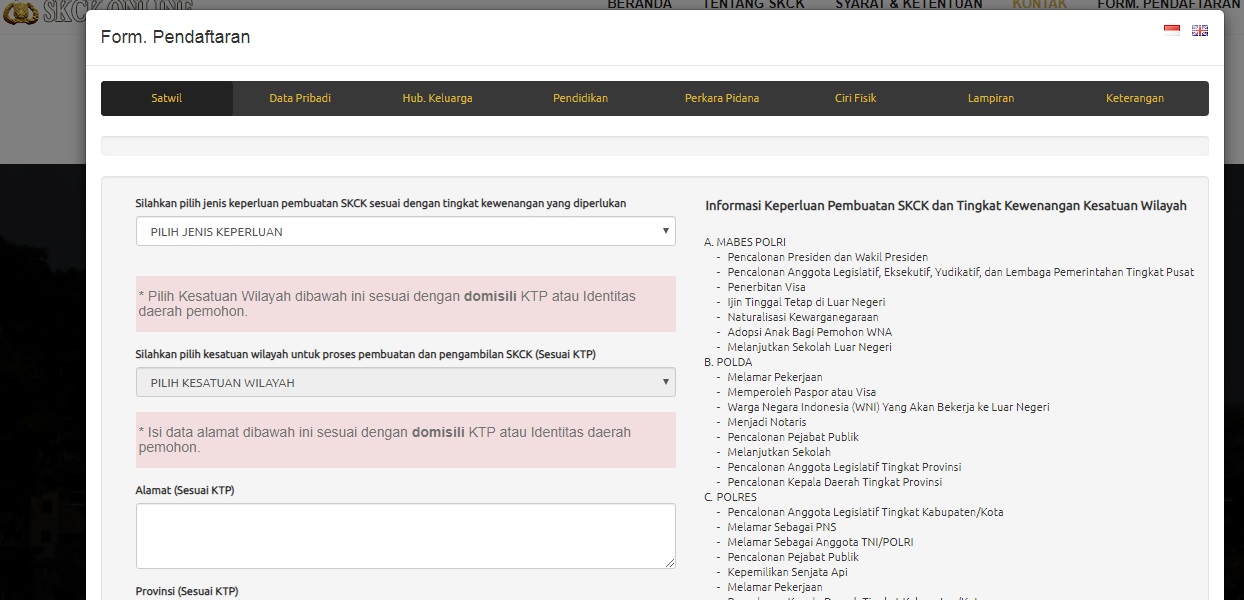
Task: Click the pink notice about Kesatuan Wilayah
Action: [x=406, y=304]
